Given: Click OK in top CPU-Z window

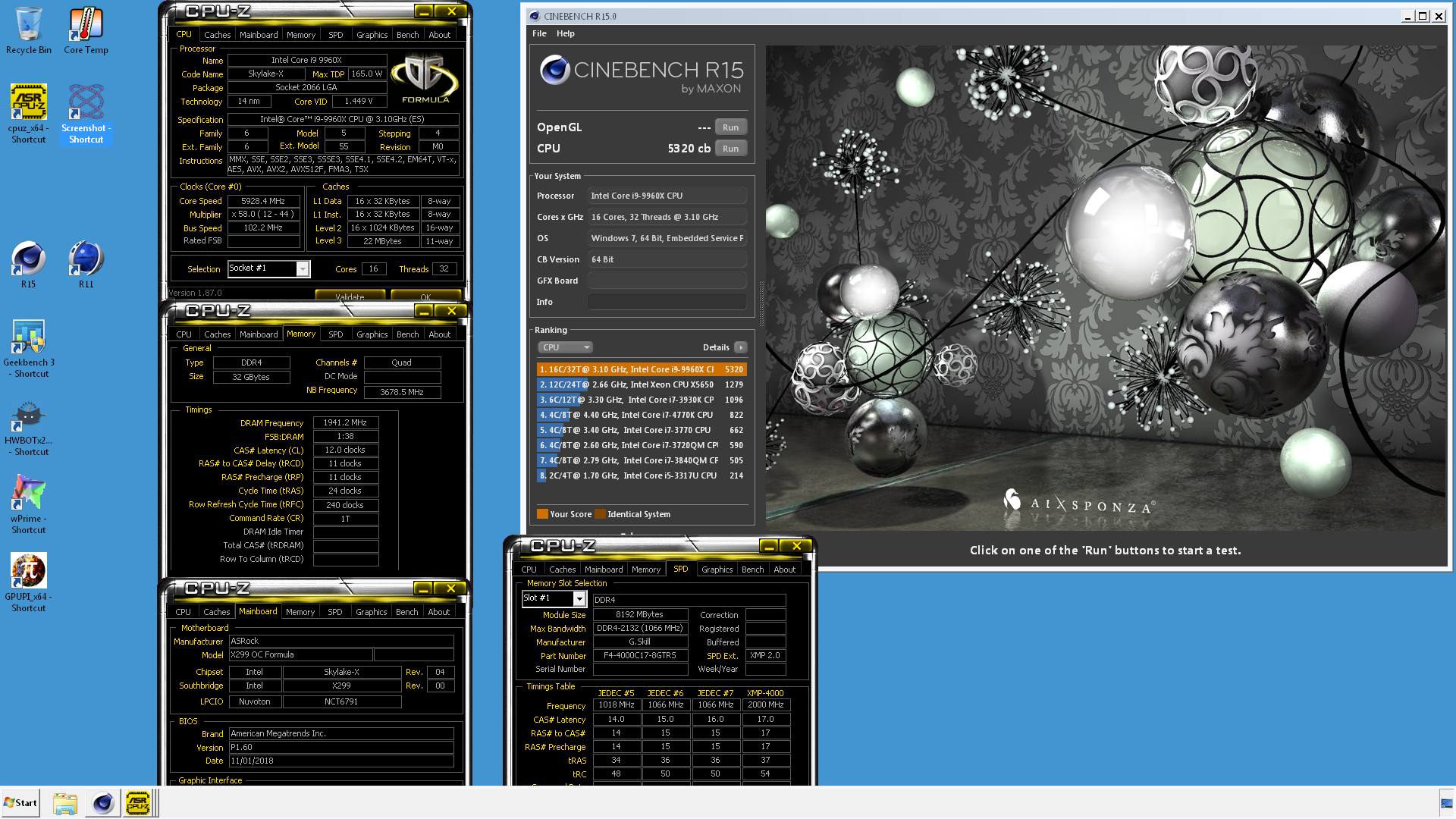Looking at the screenshot, I should pos(425,296).
